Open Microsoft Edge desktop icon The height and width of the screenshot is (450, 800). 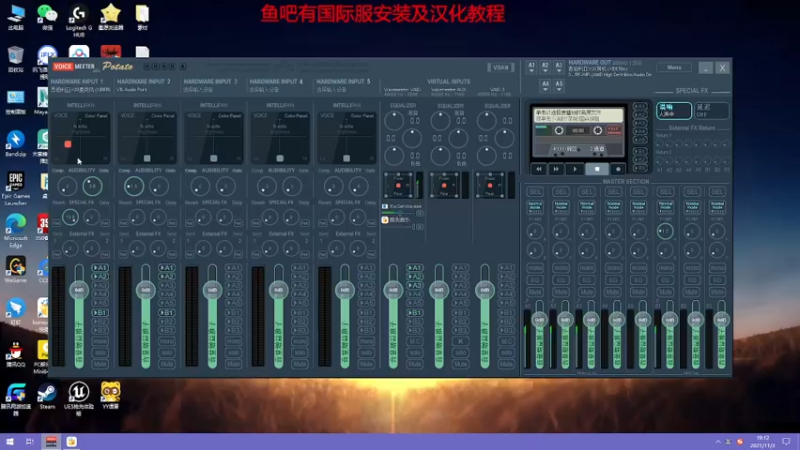(15, 231)
